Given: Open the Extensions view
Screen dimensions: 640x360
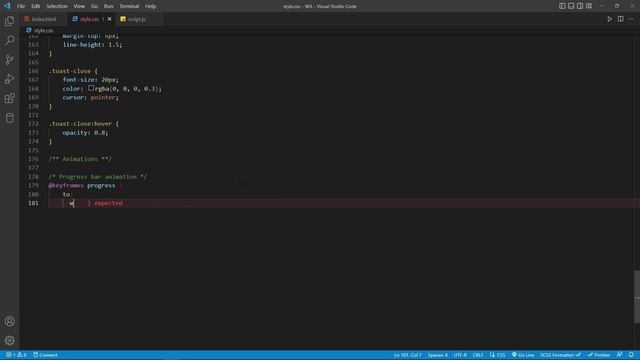Looking at the screenshot, I should point(9,98).
